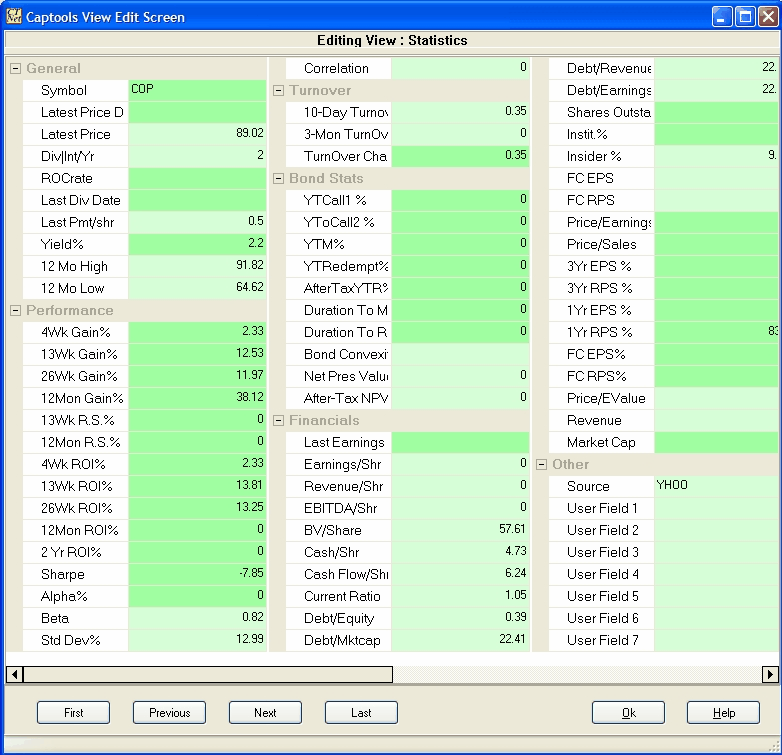Image resolution: width=782 pixels, height=755 pixels.
Task: Jump to the Last record
Action: 361,713
